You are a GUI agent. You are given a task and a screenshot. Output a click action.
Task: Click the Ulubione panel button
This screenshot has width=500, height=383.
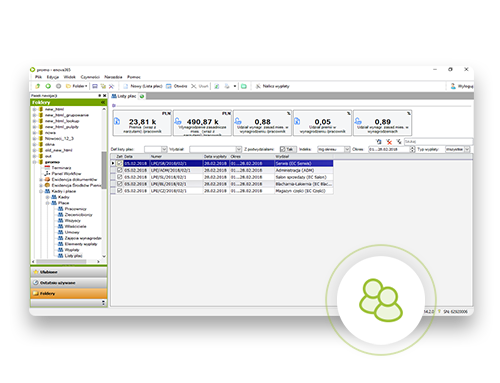point(69,272)
